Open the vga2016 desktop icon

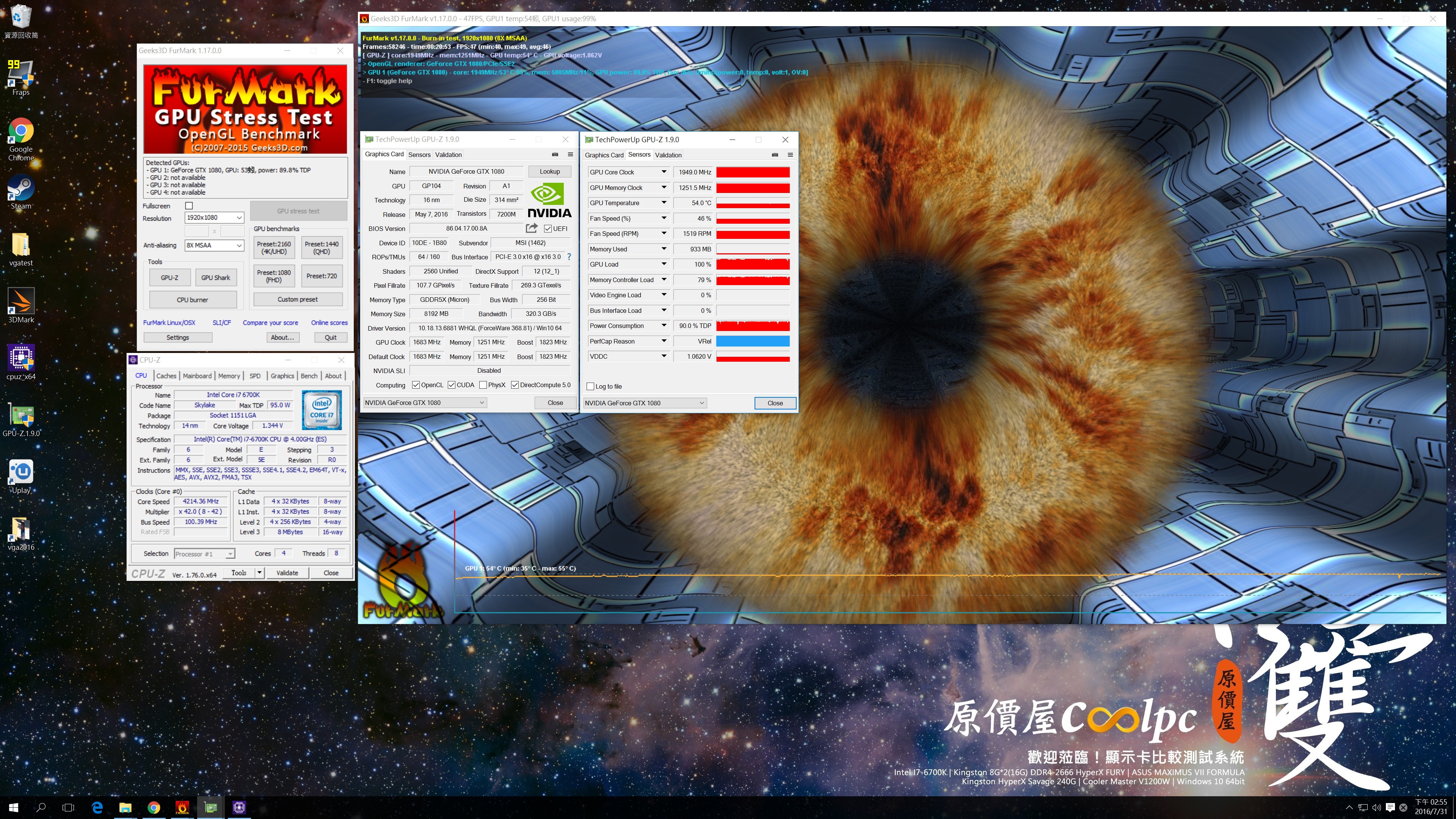[x=21, y=533]
